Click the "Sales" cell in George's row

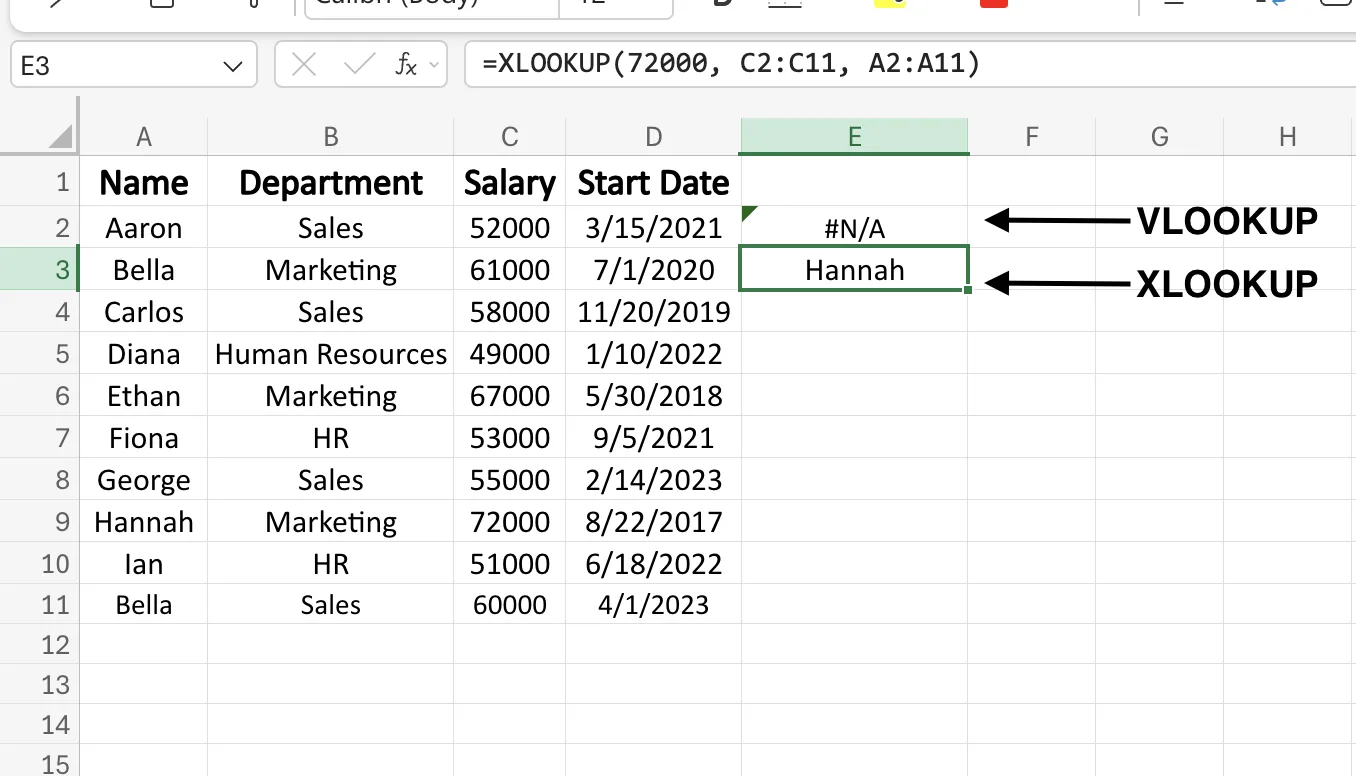coord(331,480)
